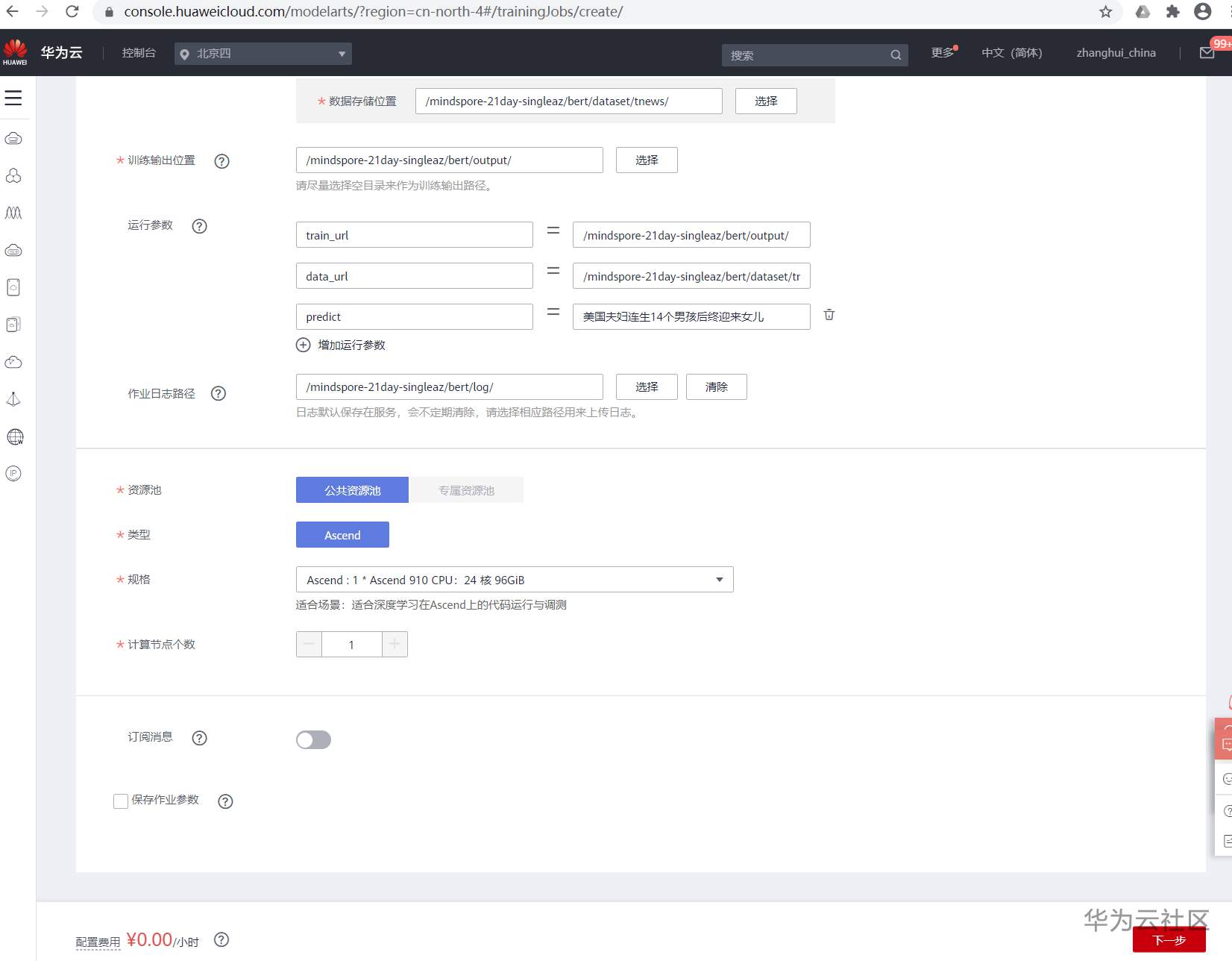Viewport: 1232px width, 961px height.
Task: Open the hamburger navigation menu
Action: click(x=13, y=98)
